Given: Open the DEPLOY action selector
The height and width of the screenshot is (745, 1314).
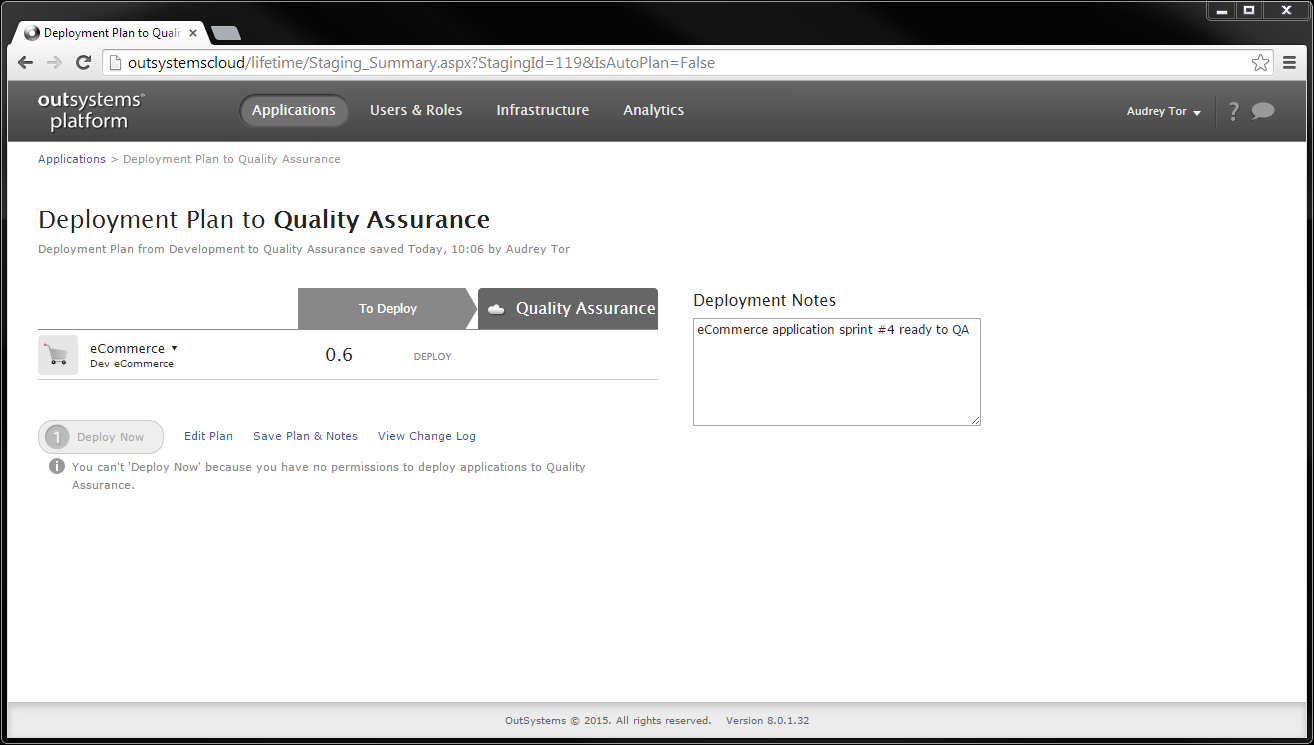Looking at the screenshot, I should (433, 356).
